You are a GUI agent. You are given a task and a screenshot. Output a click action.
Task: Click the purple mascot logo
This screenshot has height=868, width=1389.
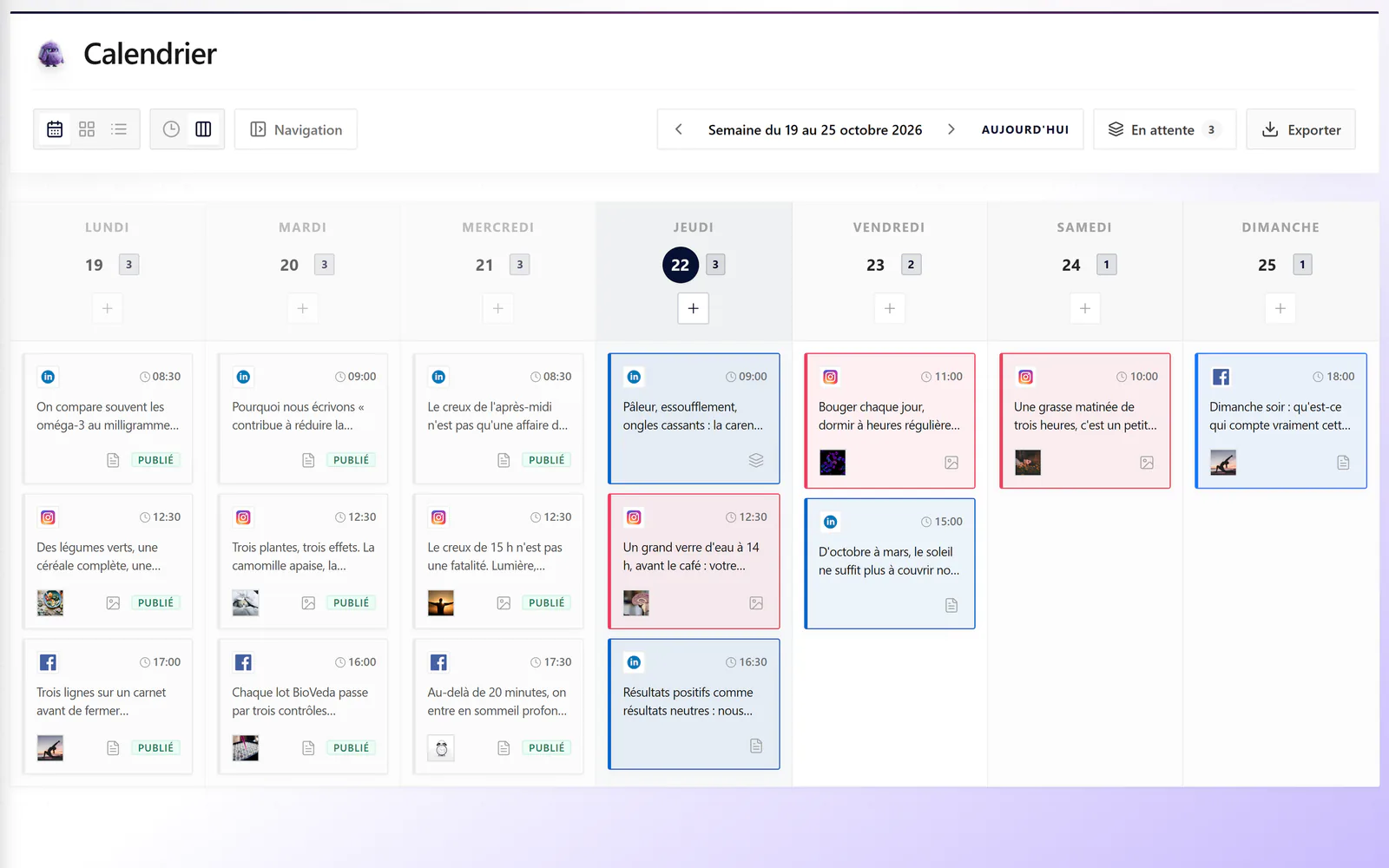point(51,54)
